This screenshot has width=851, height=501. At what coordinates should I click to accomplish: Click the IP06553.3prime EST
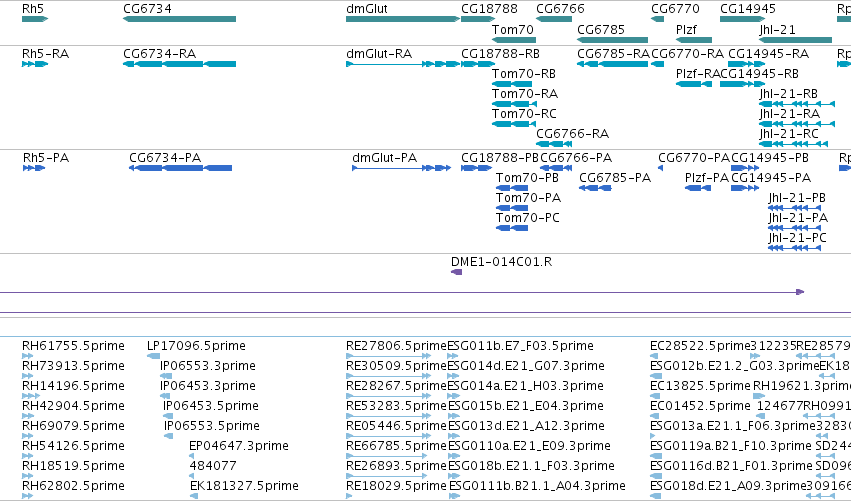tap(166, 377)
